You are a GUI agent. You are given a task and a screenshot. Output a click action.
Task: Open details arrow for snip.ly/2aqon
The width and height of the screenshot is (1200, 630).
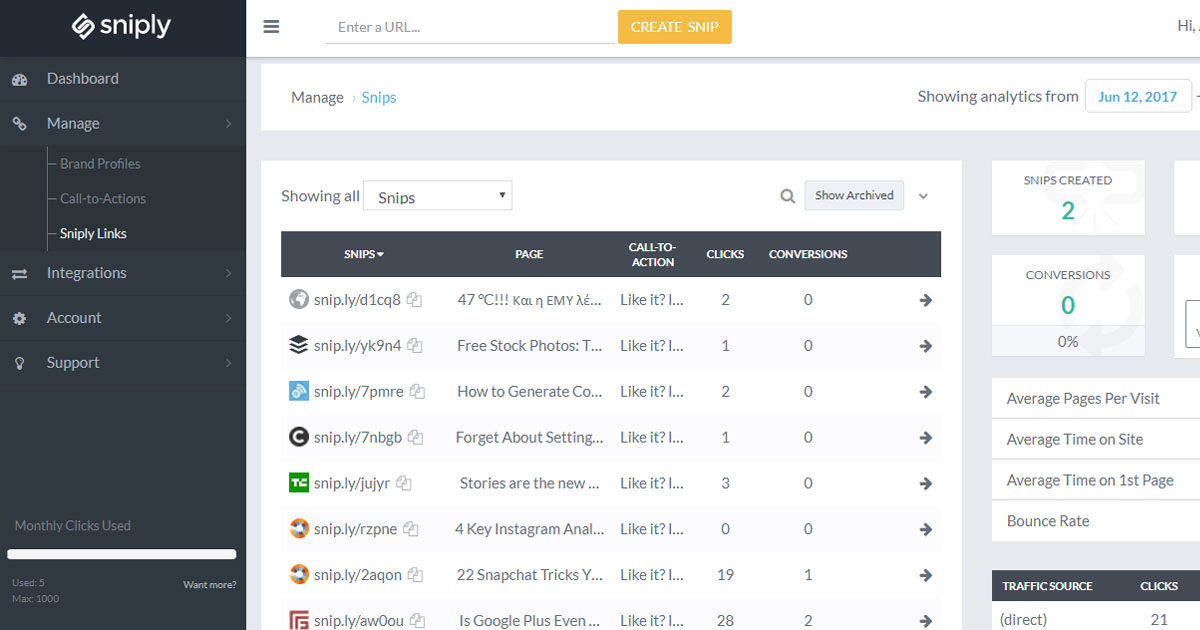pyautogui.click(x=926, y=575)
